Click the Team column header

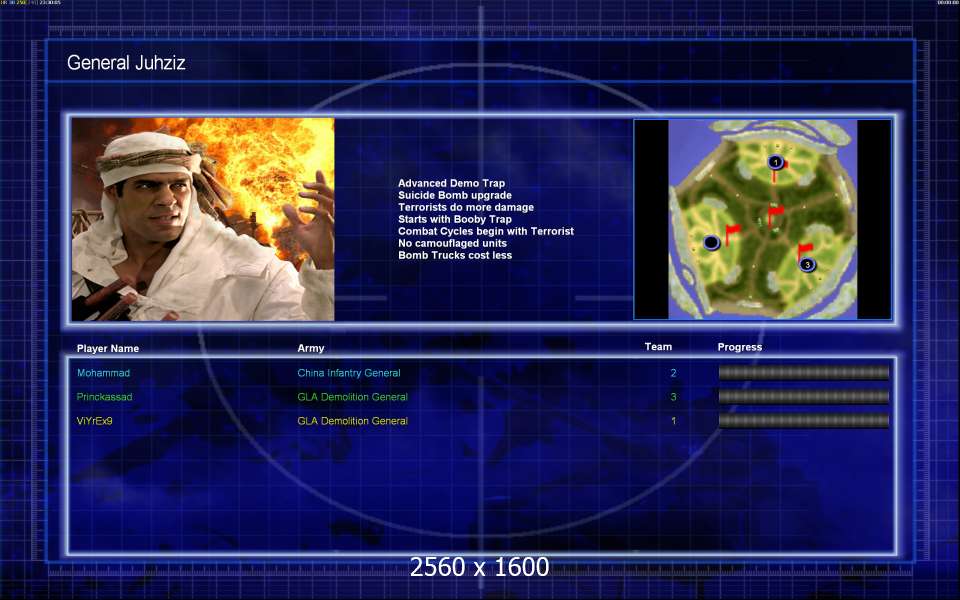[658, 347]
